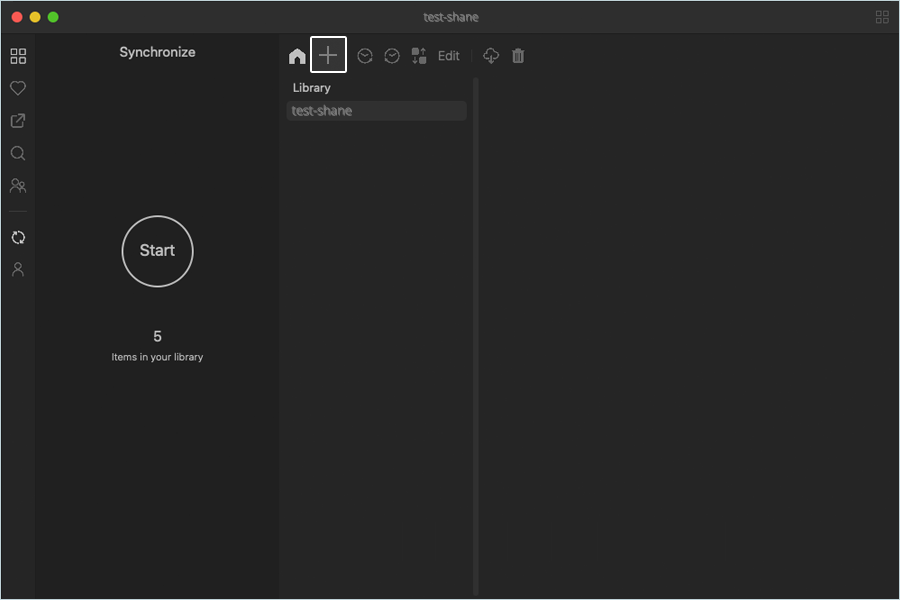Start synchronization with the Start button
Viewport: 900px width, 600px height.
click(x=157, y=251)
